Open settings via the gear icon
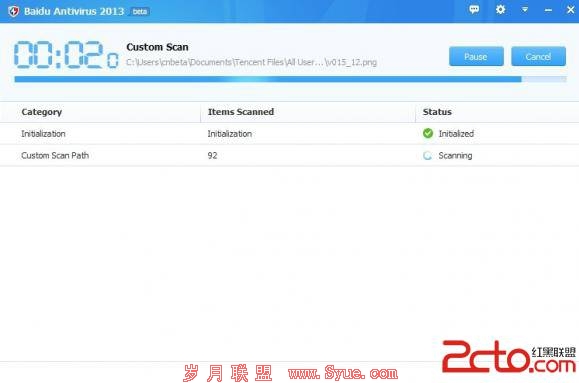This screenshot has width=579, height=383. pos(500,10)
